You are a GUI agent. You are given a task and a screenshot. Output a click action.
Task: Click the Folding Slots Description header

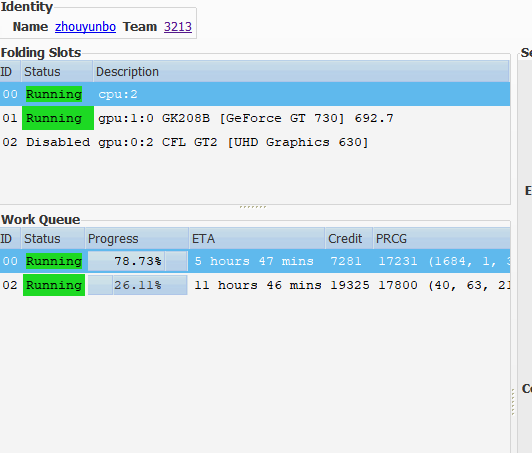pyautogui.click(x=301, y=72)
